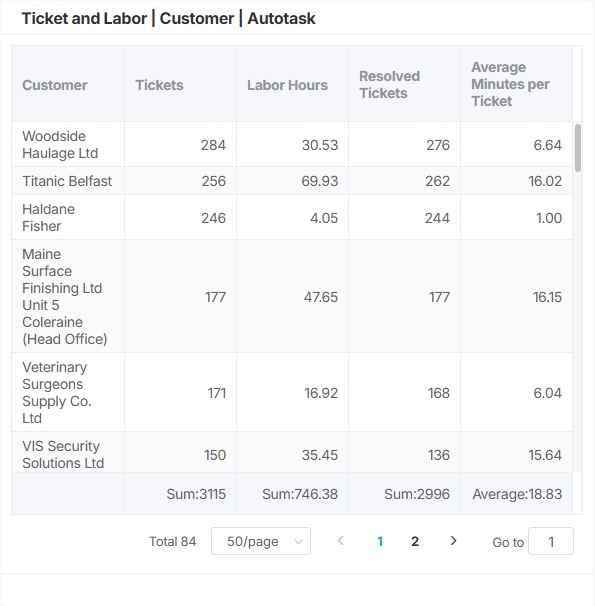Click resolved tickets value 262
The height and width of the screenshot is (606, 595).
(438, 181)
